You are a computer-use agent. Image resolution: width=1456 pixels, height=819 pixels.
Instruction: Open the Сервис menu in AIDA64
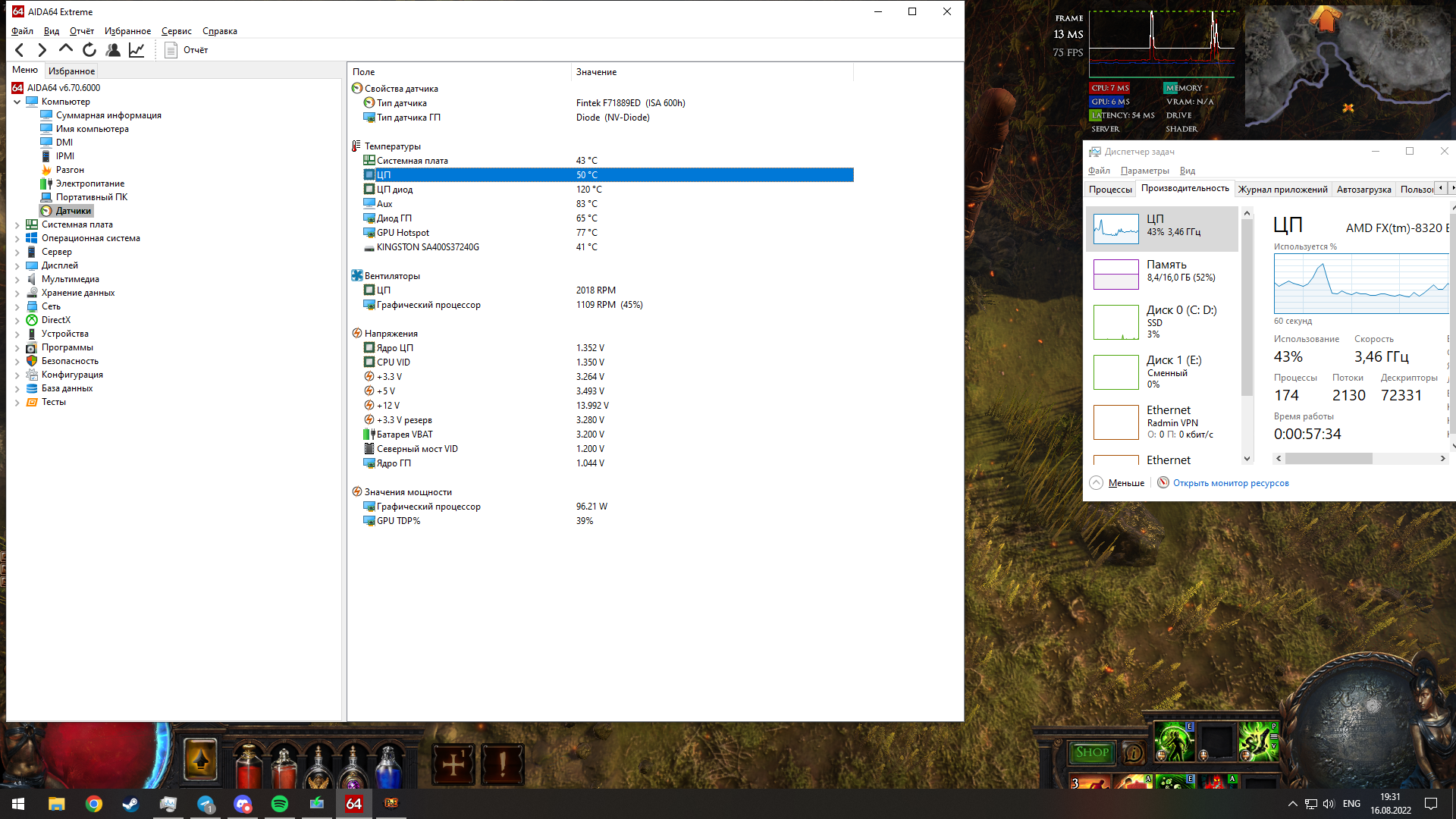click(177, 31)
